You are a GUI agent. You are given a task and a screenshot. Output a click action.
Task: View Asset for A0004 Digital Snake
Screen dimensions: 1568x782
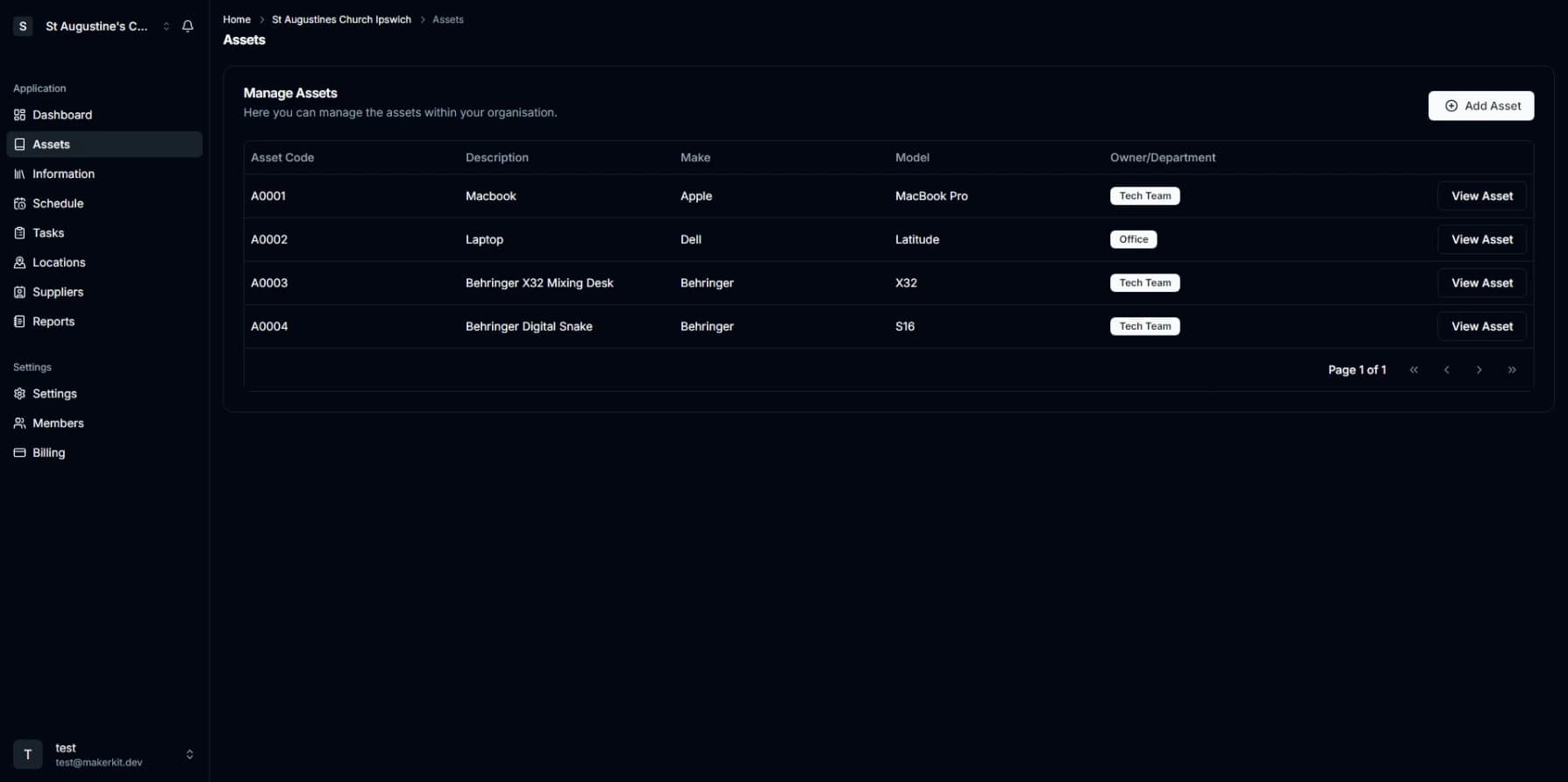[1482, 326]
